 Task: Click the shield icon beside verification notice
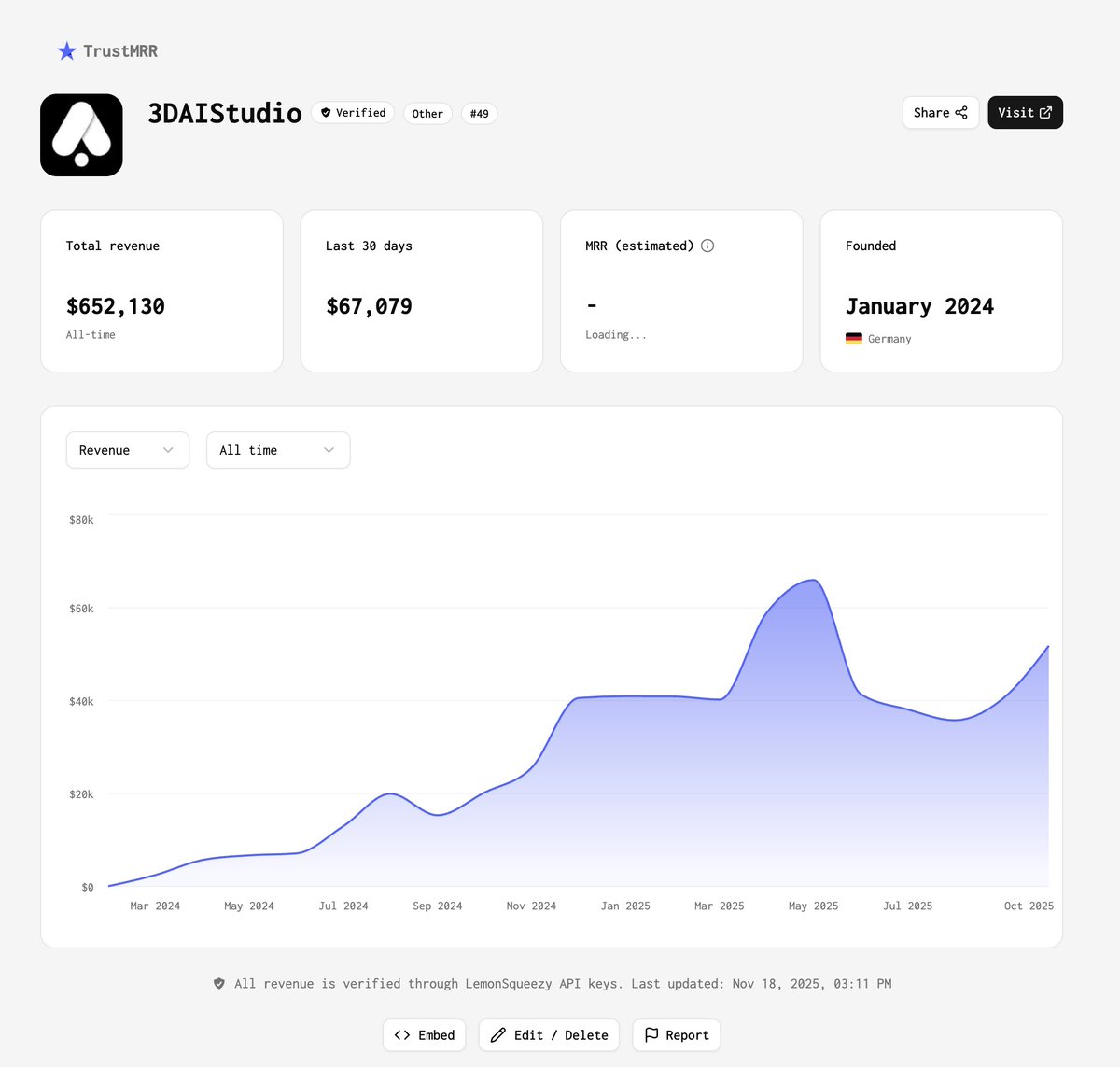coord(219,984)
